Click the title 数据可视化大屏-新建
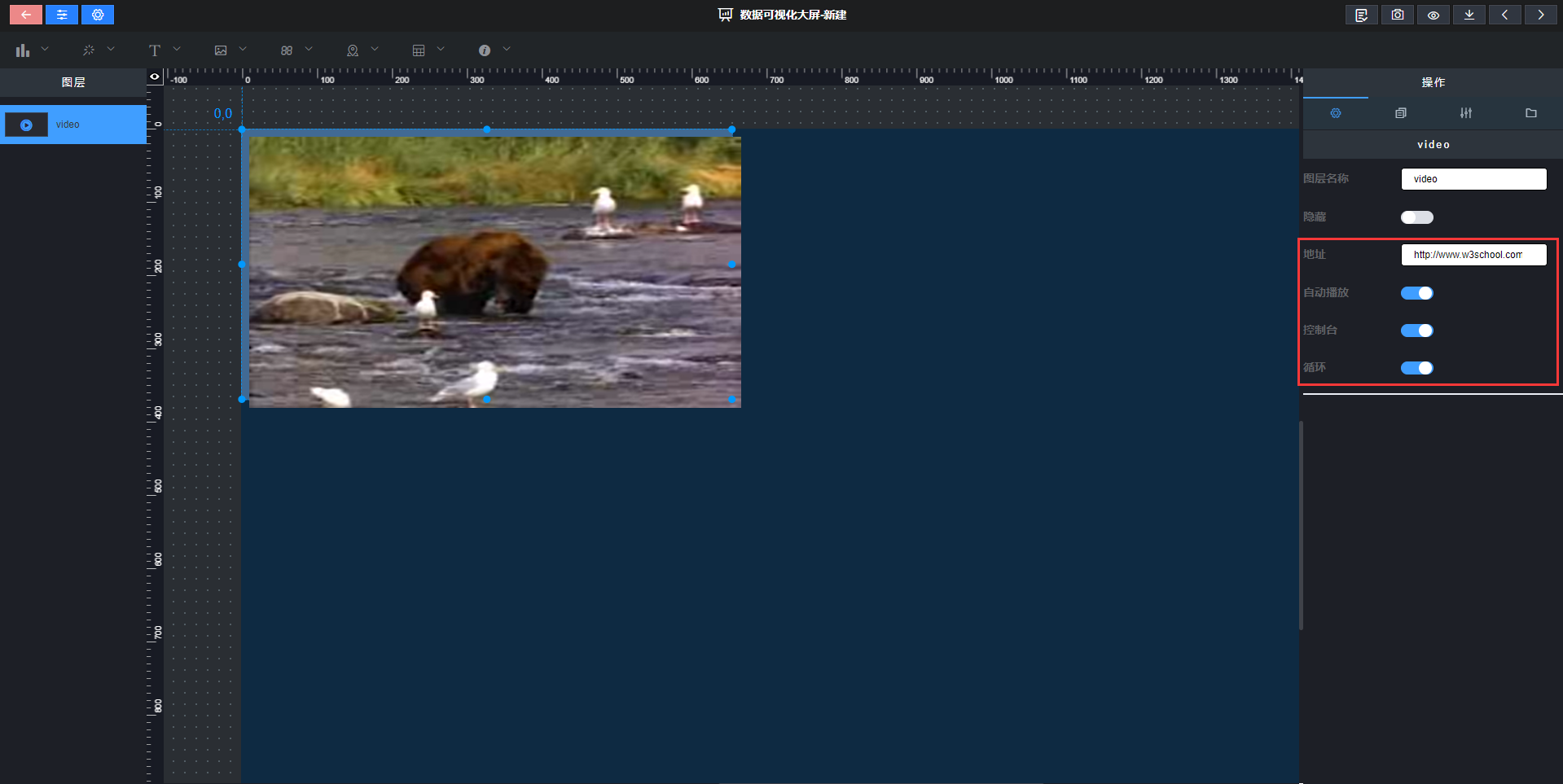Viewport: 1563px width, 784px height. pos(793,15)
